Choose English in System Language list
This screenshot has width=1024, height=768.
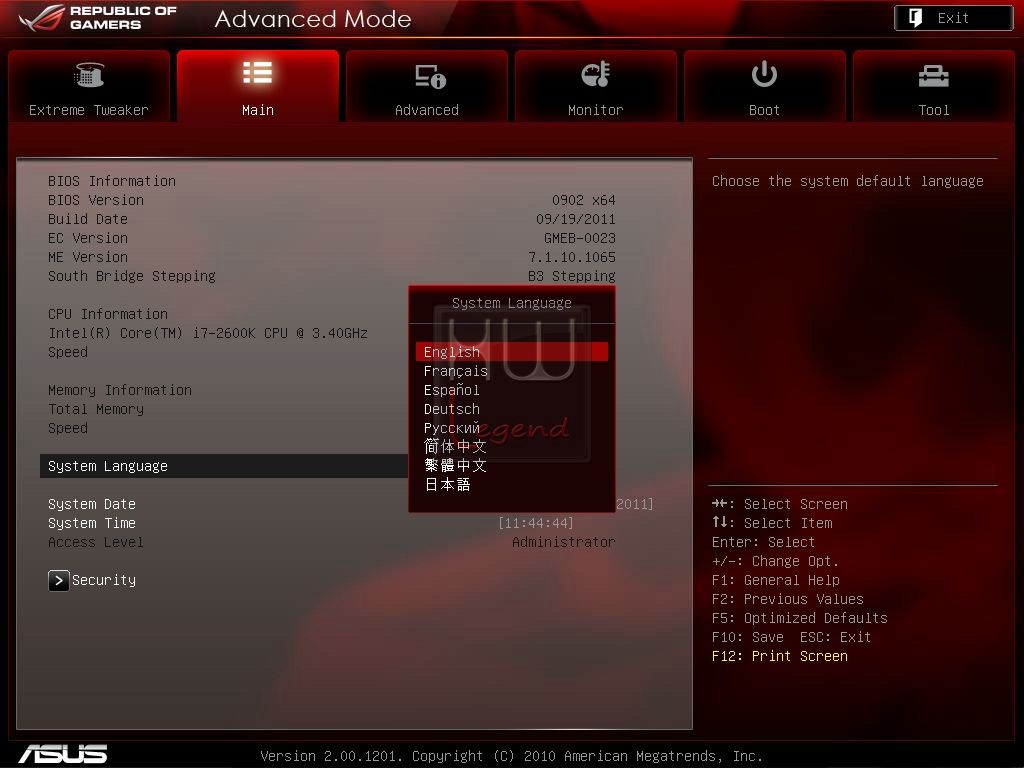511,352
